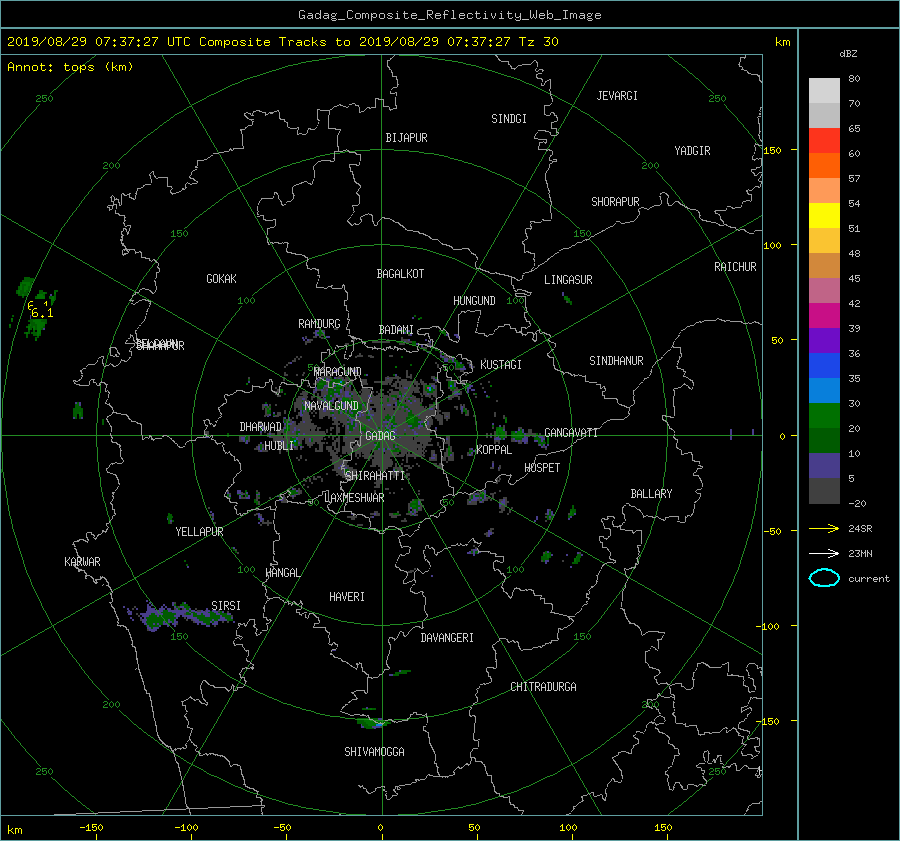The height and width of the screenshot is (841, 900).
Task: Click the HUBLI label
Action: pos(279,446)
